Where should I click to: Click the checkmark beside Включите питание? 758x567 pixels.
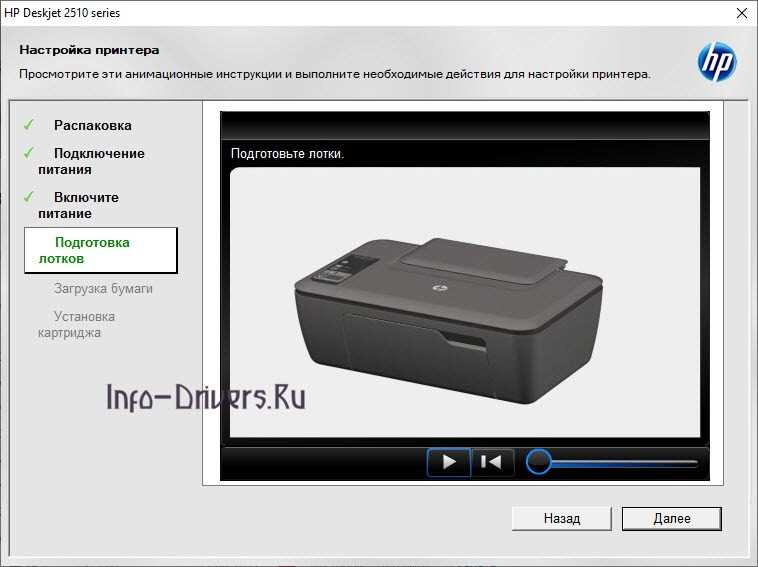click(x=29, y=197)
